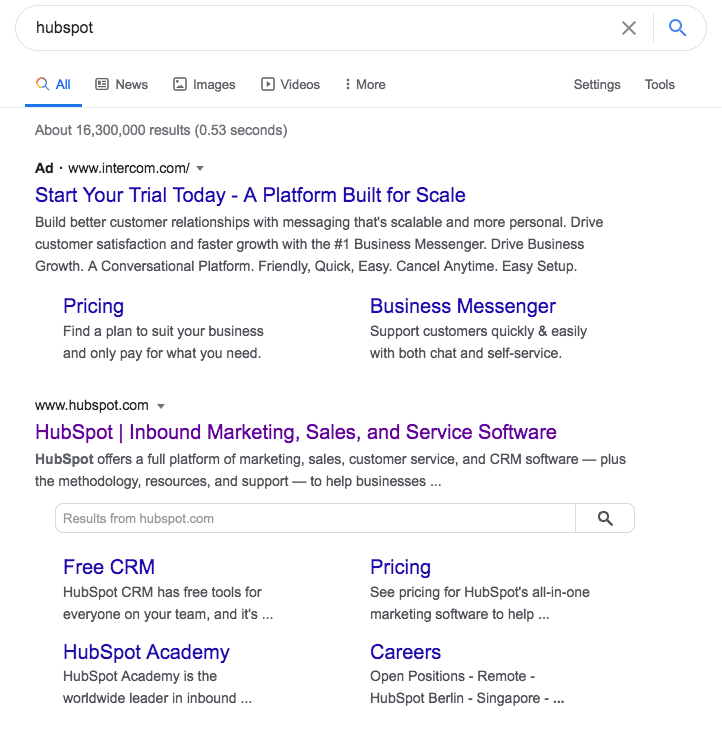
Task: Open the News results tab
Action: click(x=121, y=85)
